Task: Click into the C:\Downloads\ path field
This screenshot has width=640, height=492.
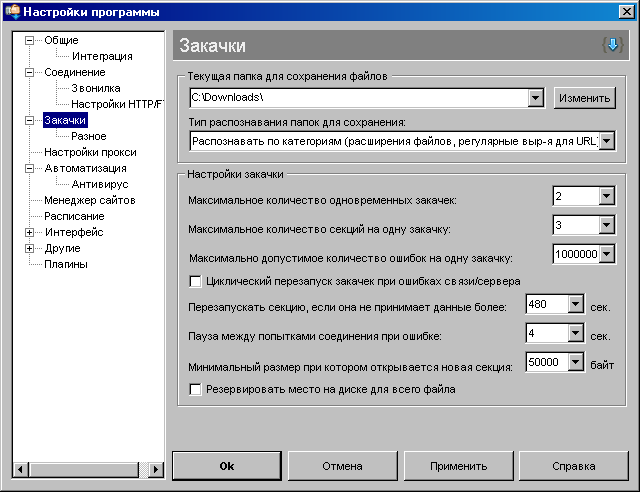Action: (x=359, y=98)
